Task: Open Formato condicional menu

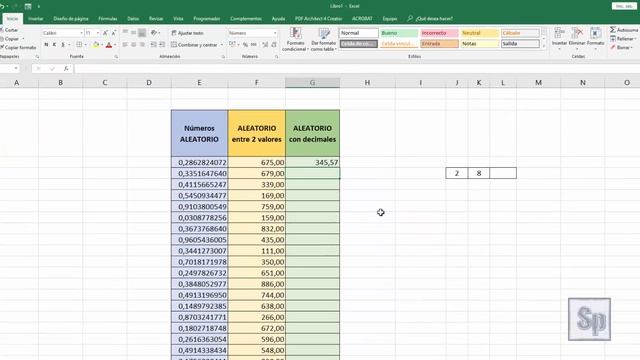Action: 296,40
